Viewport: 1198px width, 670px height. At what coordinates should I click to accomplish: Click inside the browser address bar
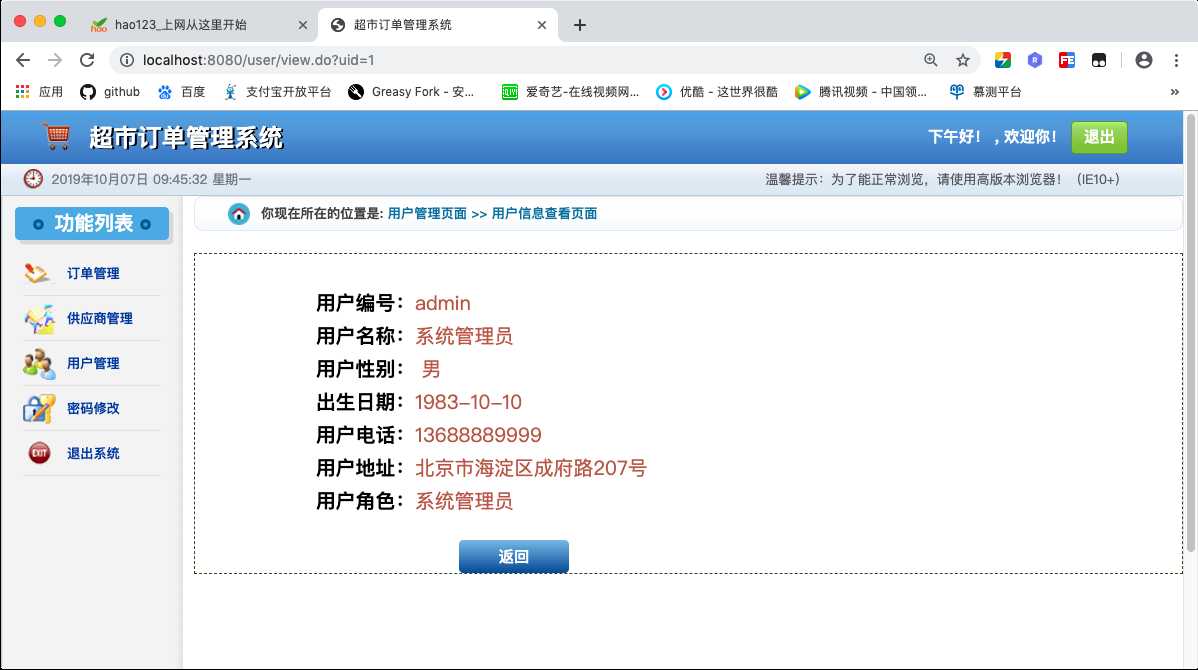coord(400,60)
